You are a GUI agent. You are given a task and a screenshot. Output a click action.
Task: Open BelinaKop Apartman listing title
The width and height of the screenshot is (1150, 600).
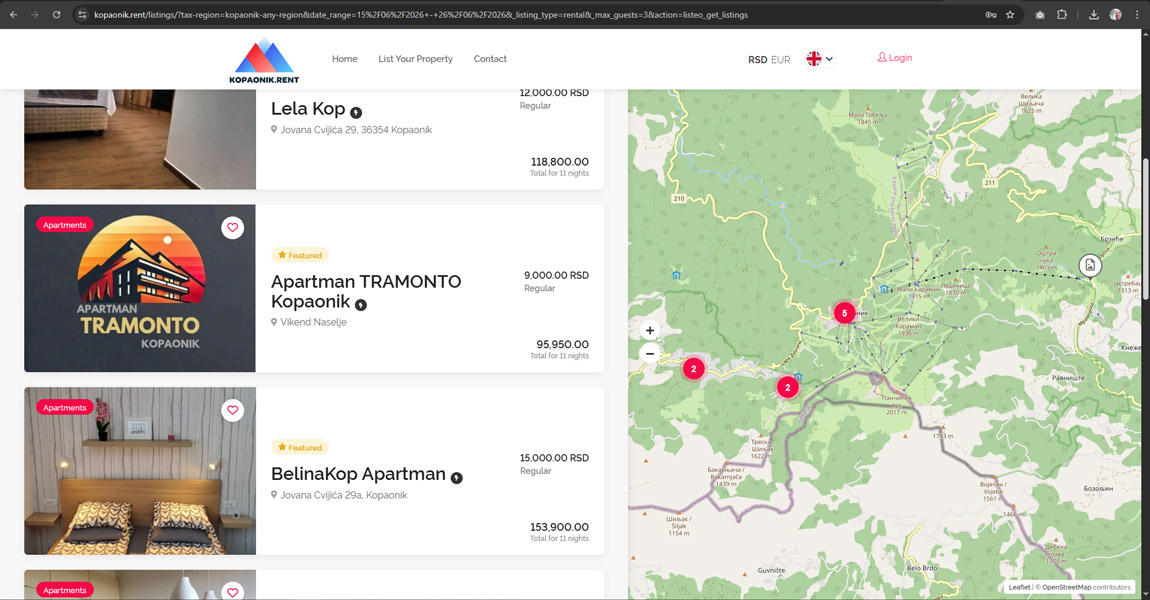pos(358,474)
